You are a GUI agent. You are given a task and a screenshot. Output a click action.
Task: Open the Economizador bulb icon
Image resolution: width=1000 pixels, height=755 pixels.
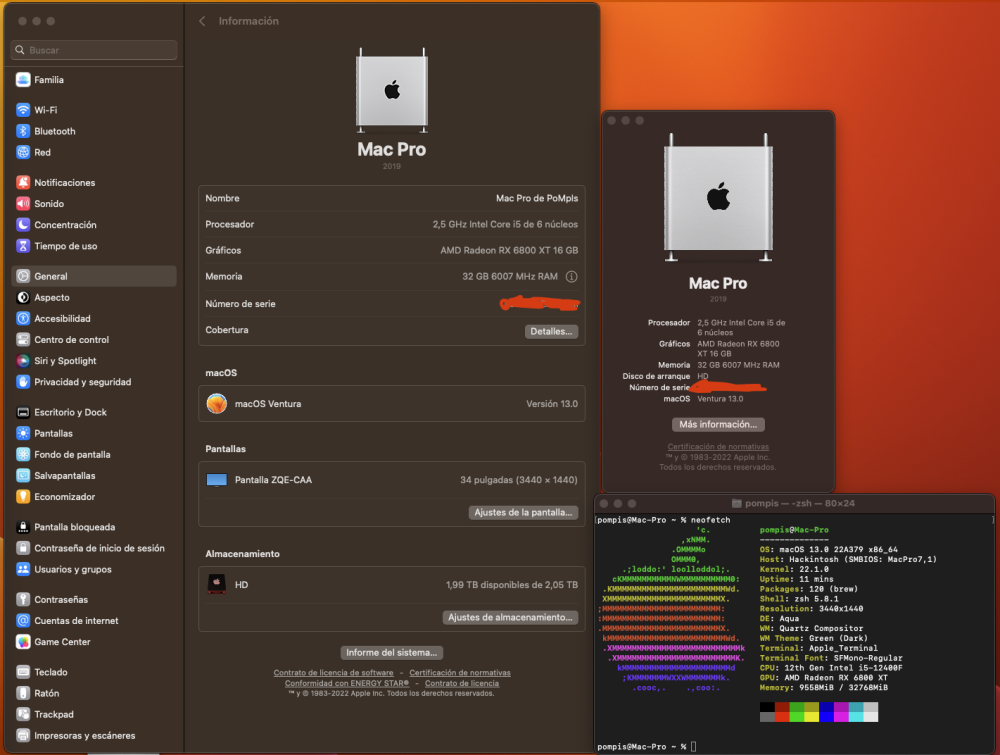coord(23,496)
